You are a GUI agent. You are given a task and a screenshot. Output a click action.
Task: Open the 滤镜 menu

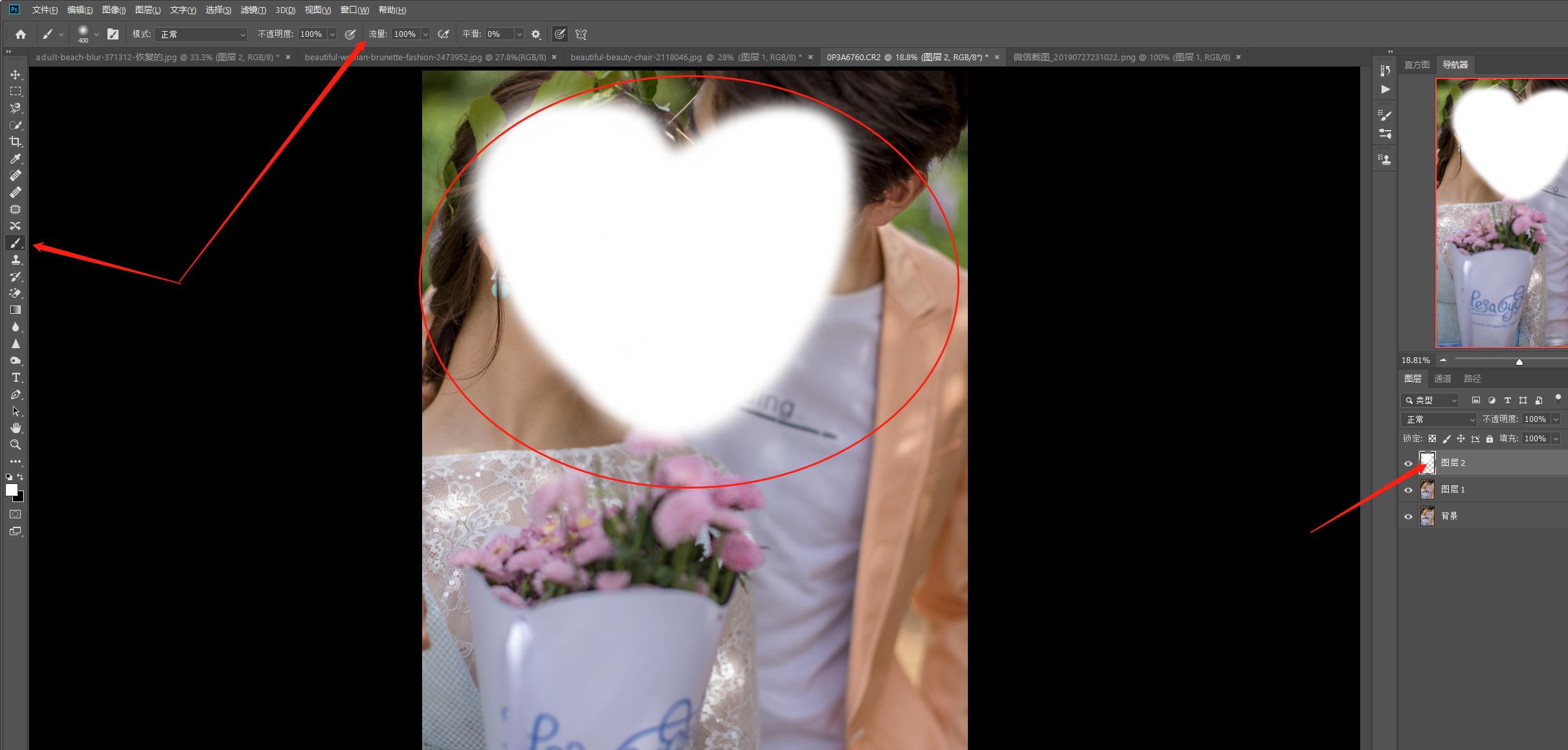(252, 10)
